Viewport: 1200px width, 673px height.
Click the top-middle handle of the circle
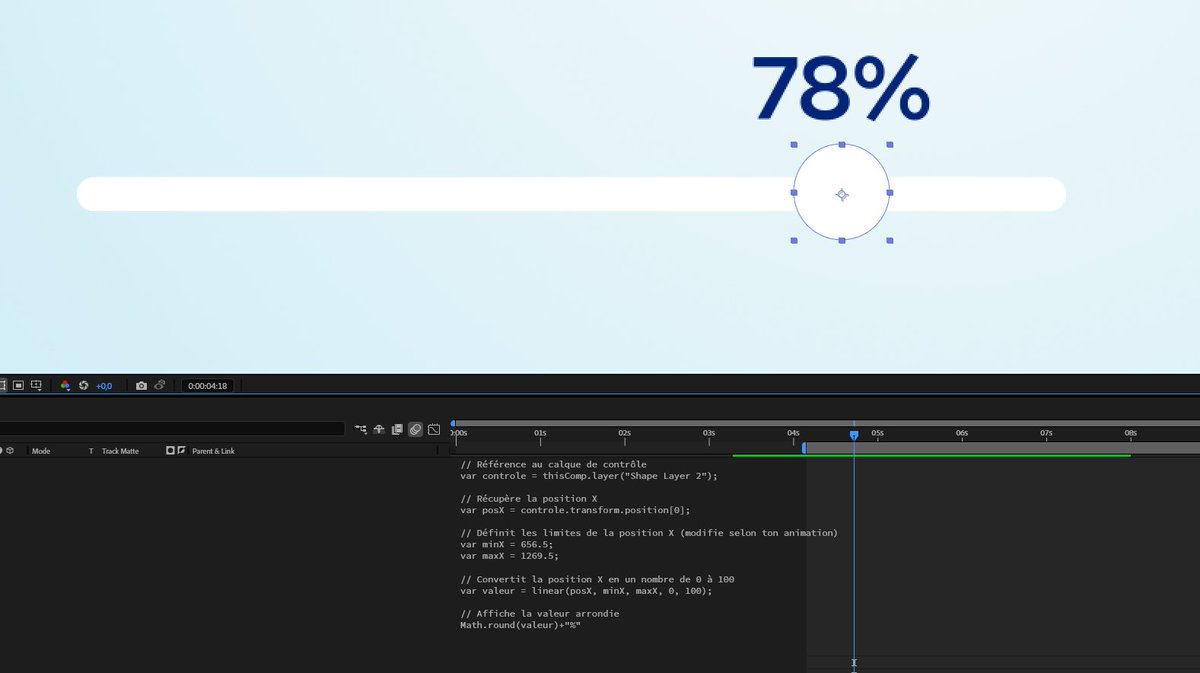click(842, 145)
